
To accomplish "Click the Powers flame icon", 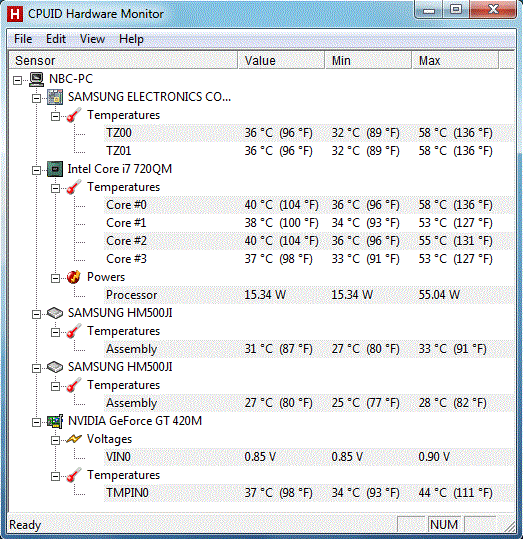I will pos(74,277).
